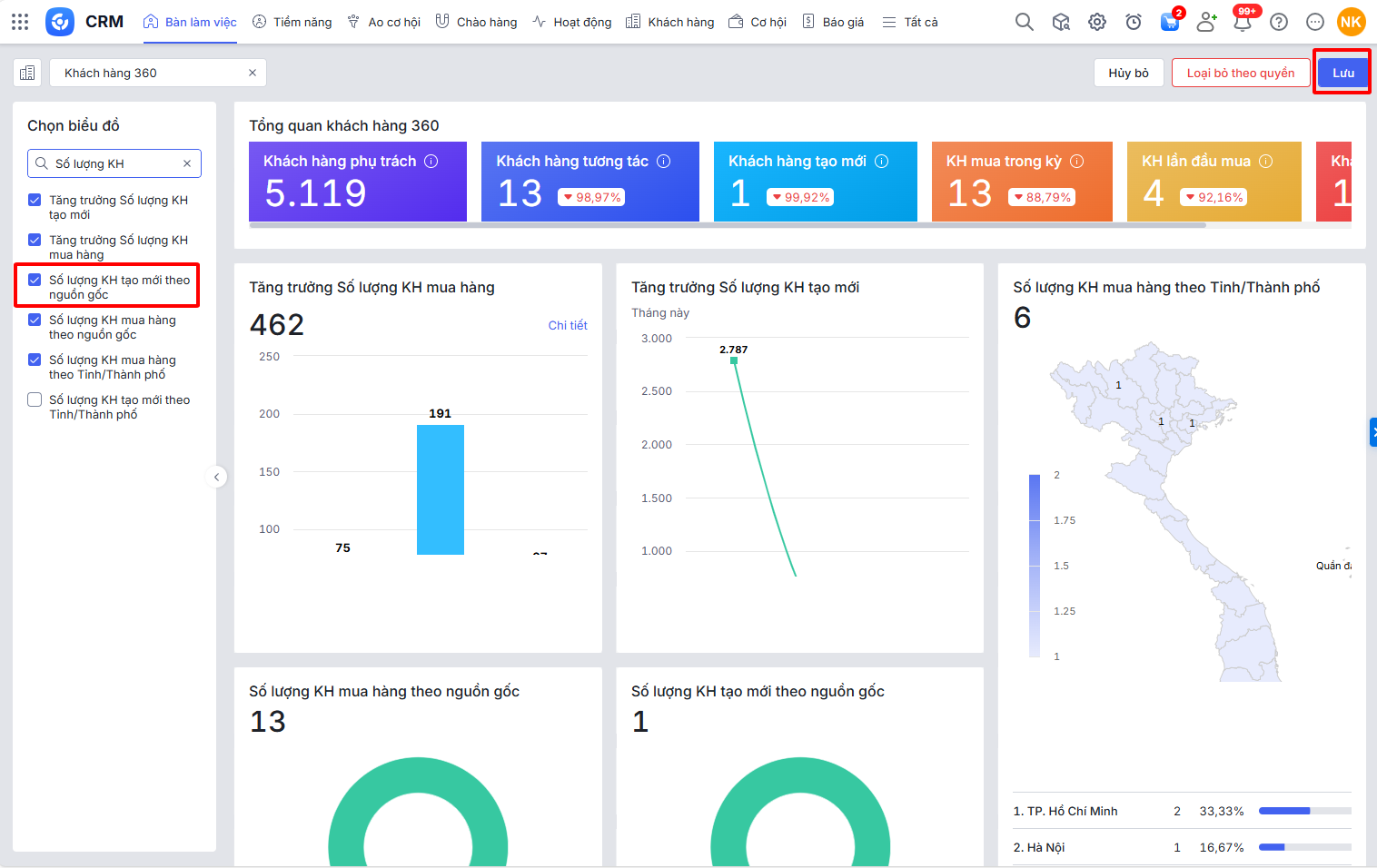Image resolution: width=1377 pixels, height=868 pixels.
Task: Uncheck Số lượng KH mua hàng theo nguồn gốc
Action: 35,321
